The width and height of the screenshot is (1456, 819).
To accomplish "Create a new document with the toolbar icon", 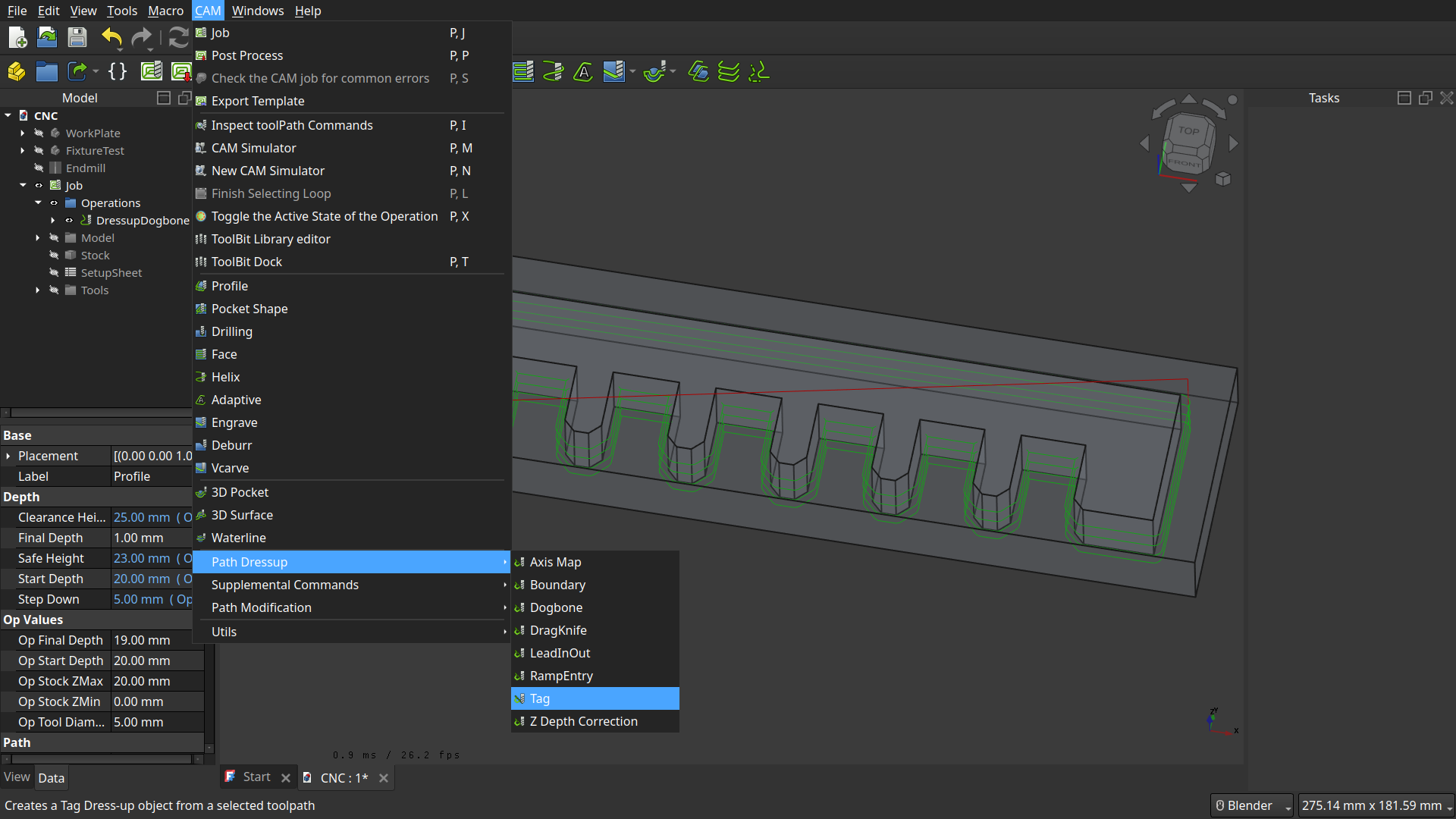I will (17, 37).
